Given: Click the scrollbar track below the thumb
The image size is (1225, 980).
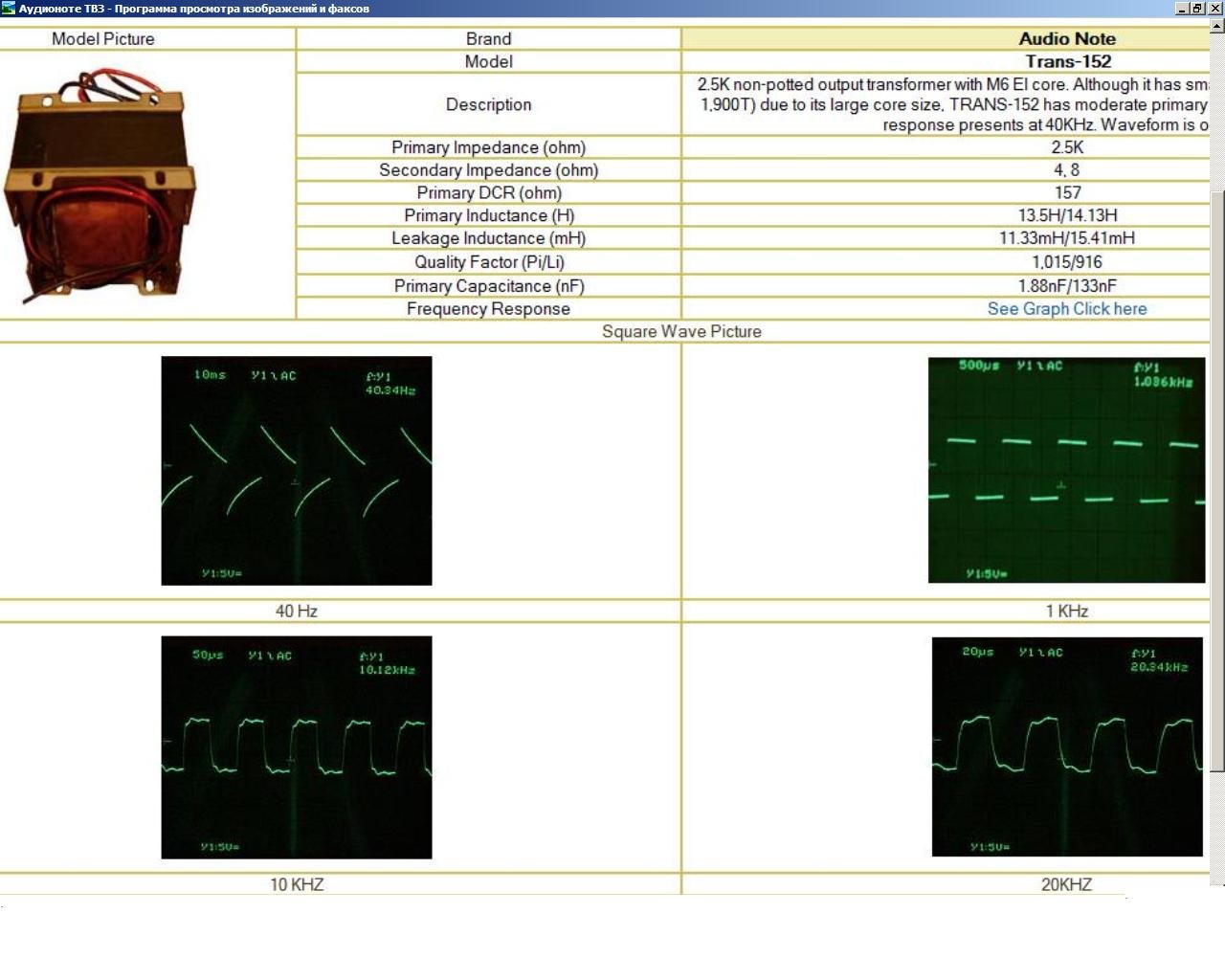Looking at the screenshot, I should click(x=1217, y=828).
